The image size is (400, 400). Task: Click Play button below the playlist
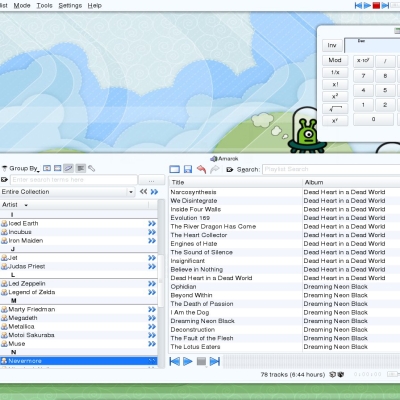(188, 361)
